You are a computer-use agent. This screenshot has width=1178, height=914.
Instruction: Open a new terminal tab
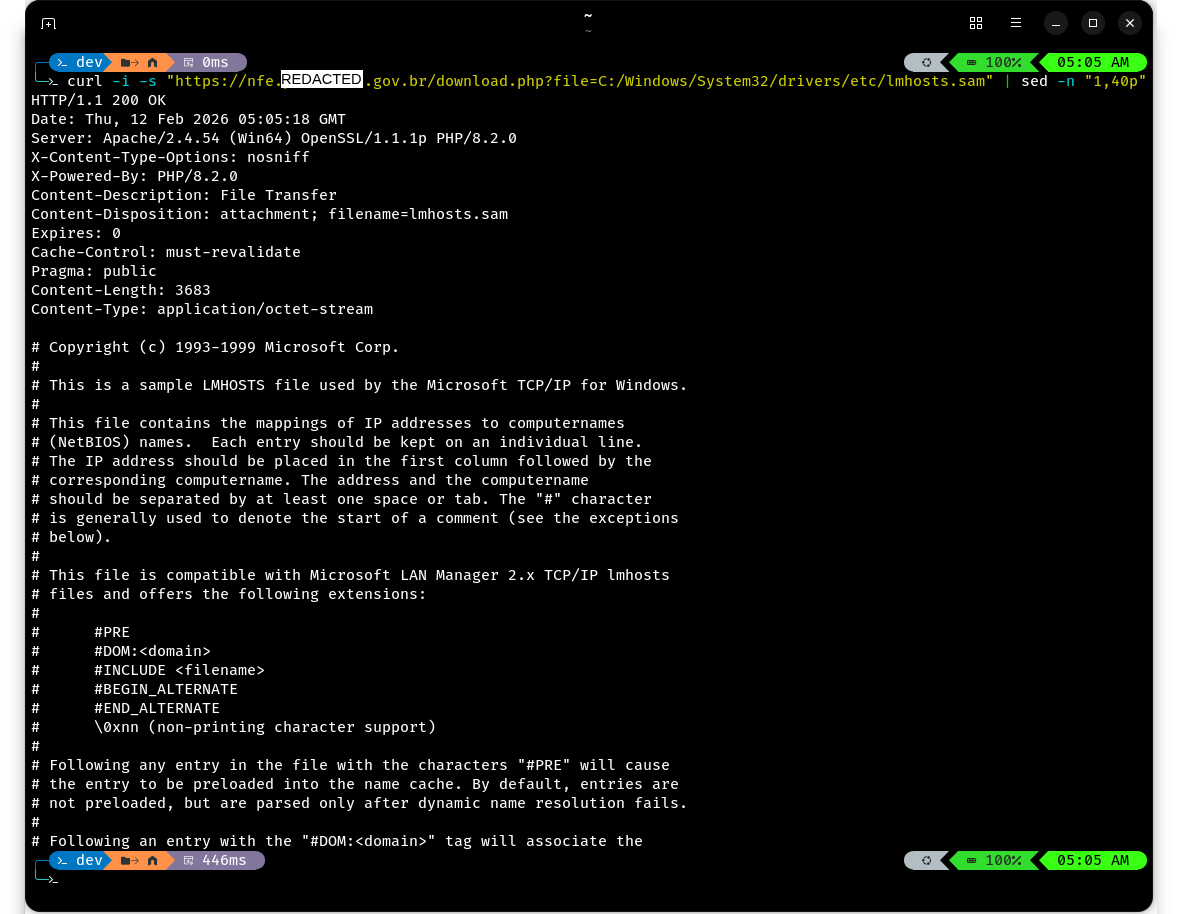click(48, 23)
